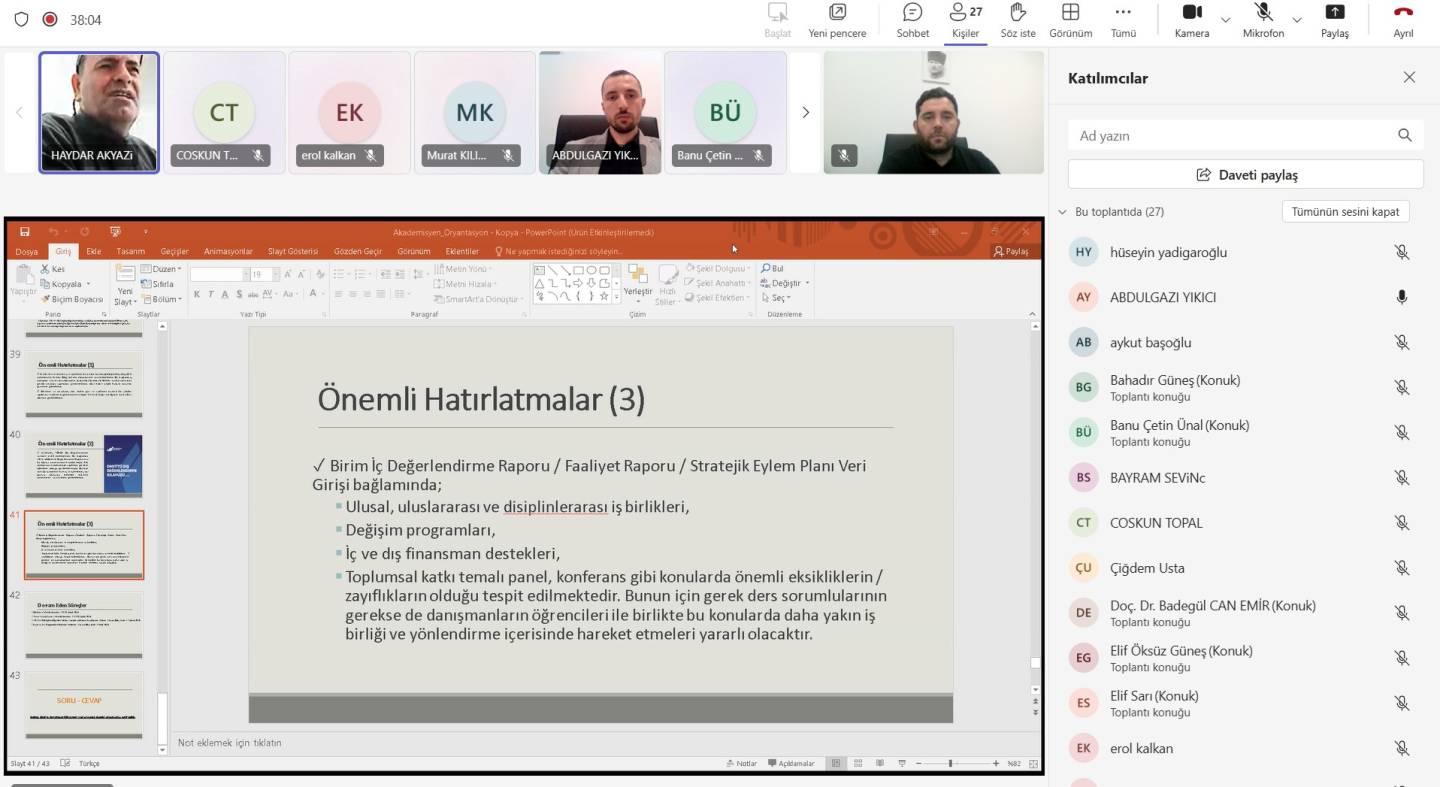Expand the Kamera options dropdown arrow
Image resolution: width=1440 pixels, height=787 pixels.
coord(1225,20)
